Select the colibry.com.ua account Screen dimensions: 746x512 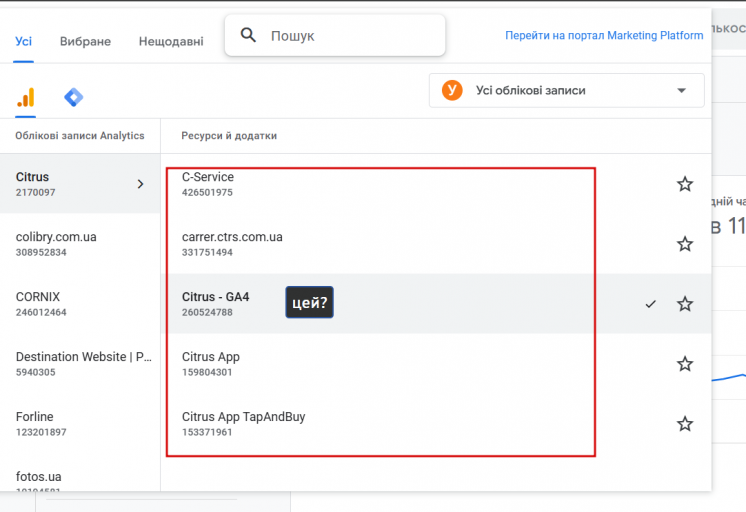pos(80,244)
